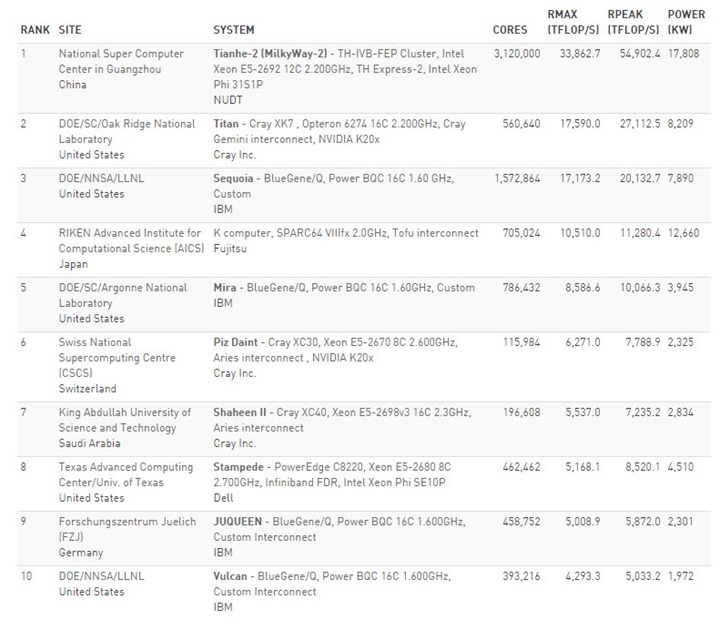720x620 pixels.
Task: Click the Shaheen II system name
Action: [240, 412]
